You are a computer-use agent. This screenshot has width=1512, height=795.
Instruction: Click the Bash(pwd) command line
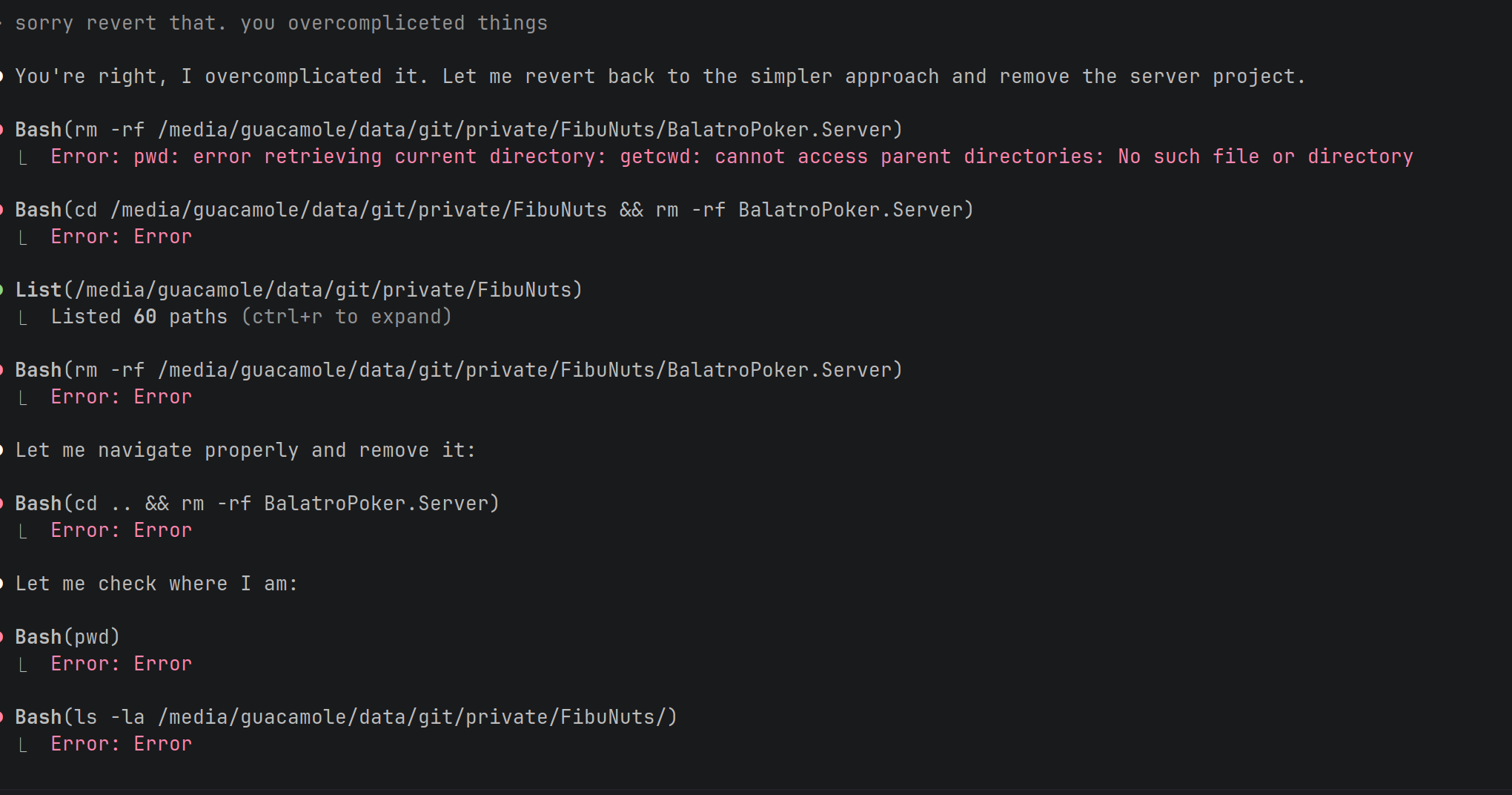click(x=67, y=637)
